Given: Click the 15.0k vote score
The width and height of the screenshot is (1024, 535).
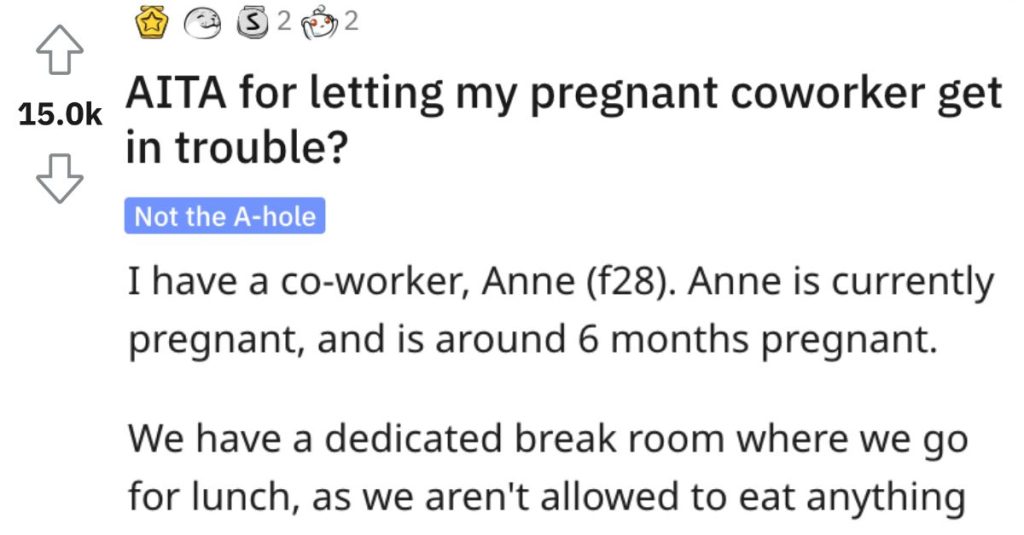Looking at the screenshot, I should tap(60, 114).
